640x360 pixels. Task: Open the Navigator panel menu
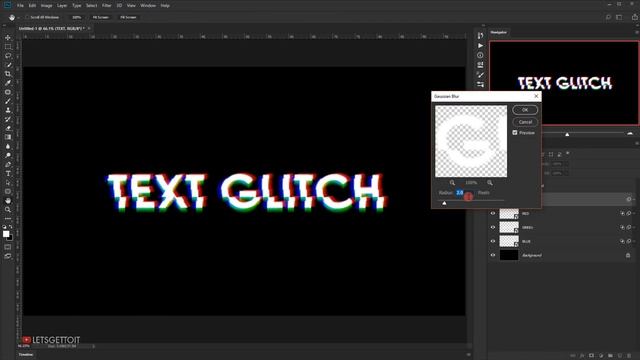pos(637,32)
